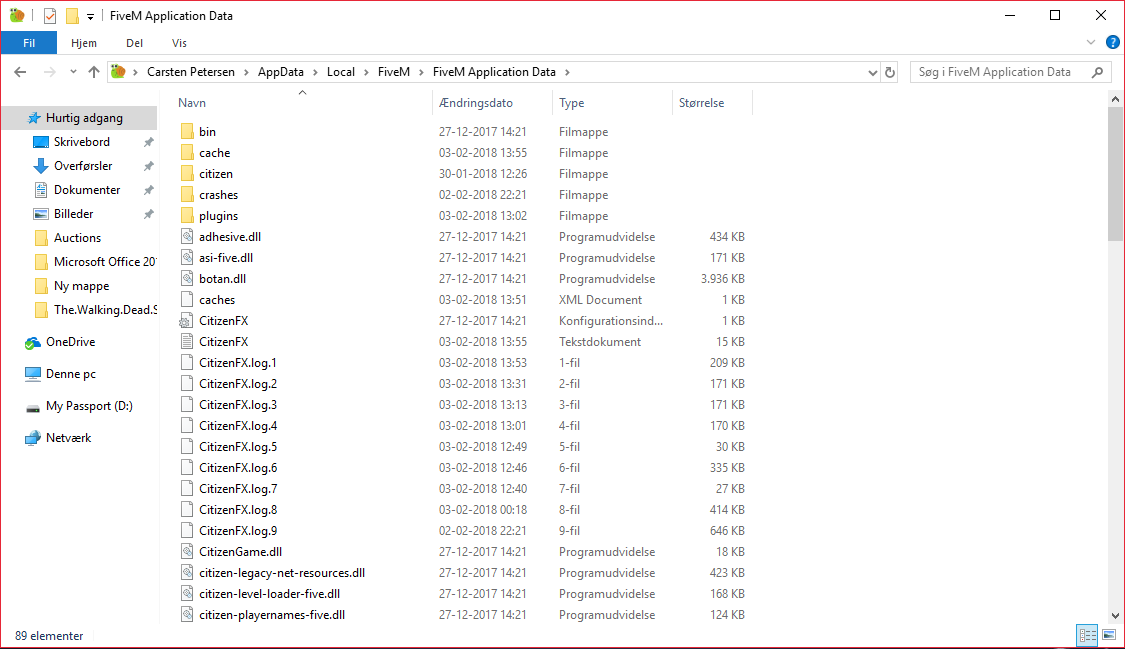Click the Denne pc computer icon
The width and height of the screenshot is (1125, 649).
click(32, 374)
